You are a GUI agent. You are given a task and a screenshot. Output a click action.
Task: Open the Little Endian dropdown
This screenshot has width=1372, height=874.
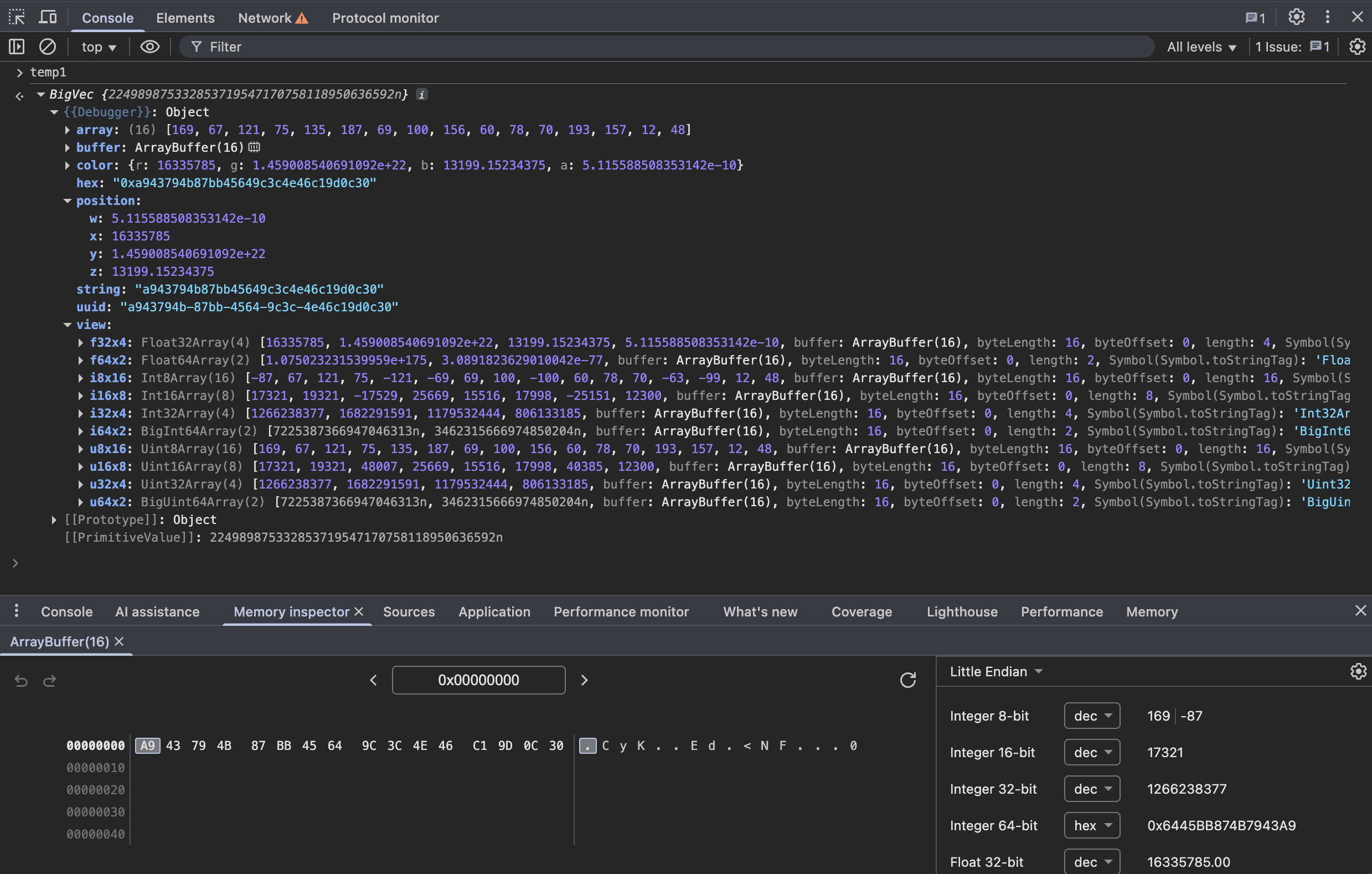pyautogui.click(x=996, y=671)
